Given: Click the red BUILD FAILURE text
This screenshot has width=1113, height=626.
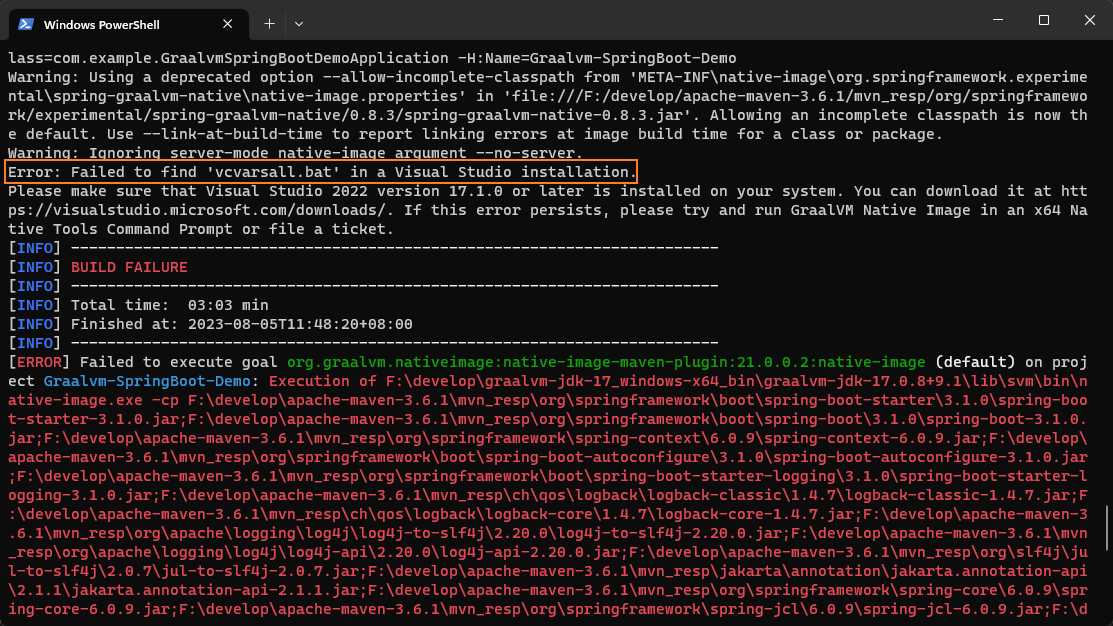Looking at the screenshot, I should click(129, 268).
